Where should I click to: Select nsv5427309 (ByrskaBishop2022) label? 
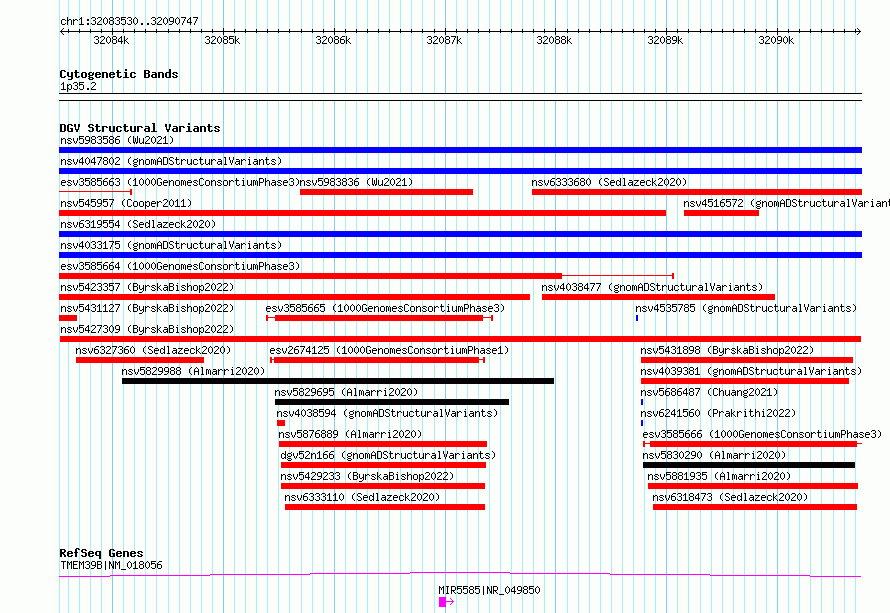[x=147, y=329]
